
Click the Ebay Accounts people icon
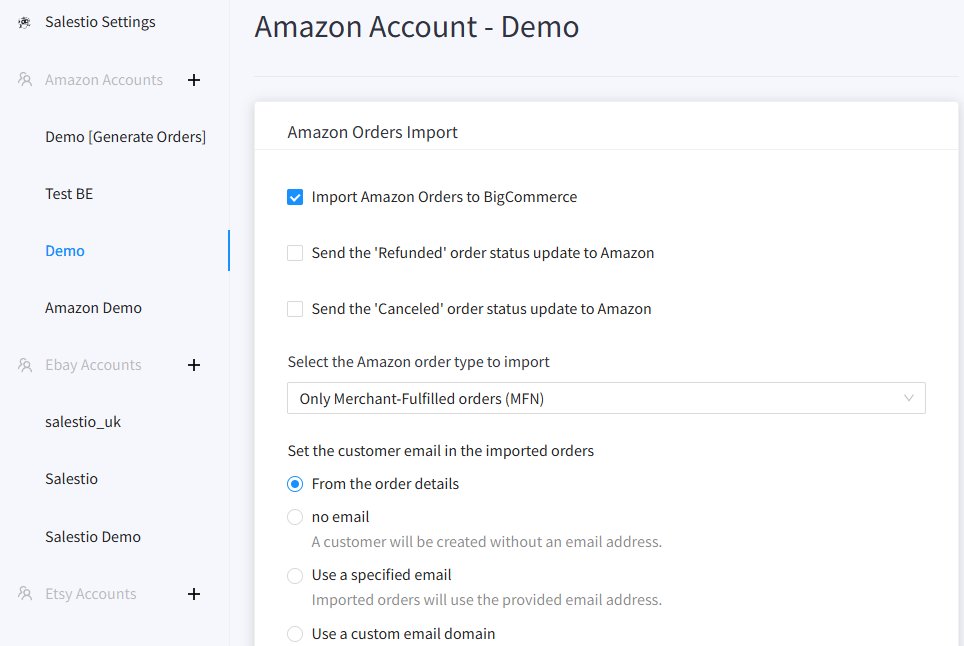(x=25, y=365)
